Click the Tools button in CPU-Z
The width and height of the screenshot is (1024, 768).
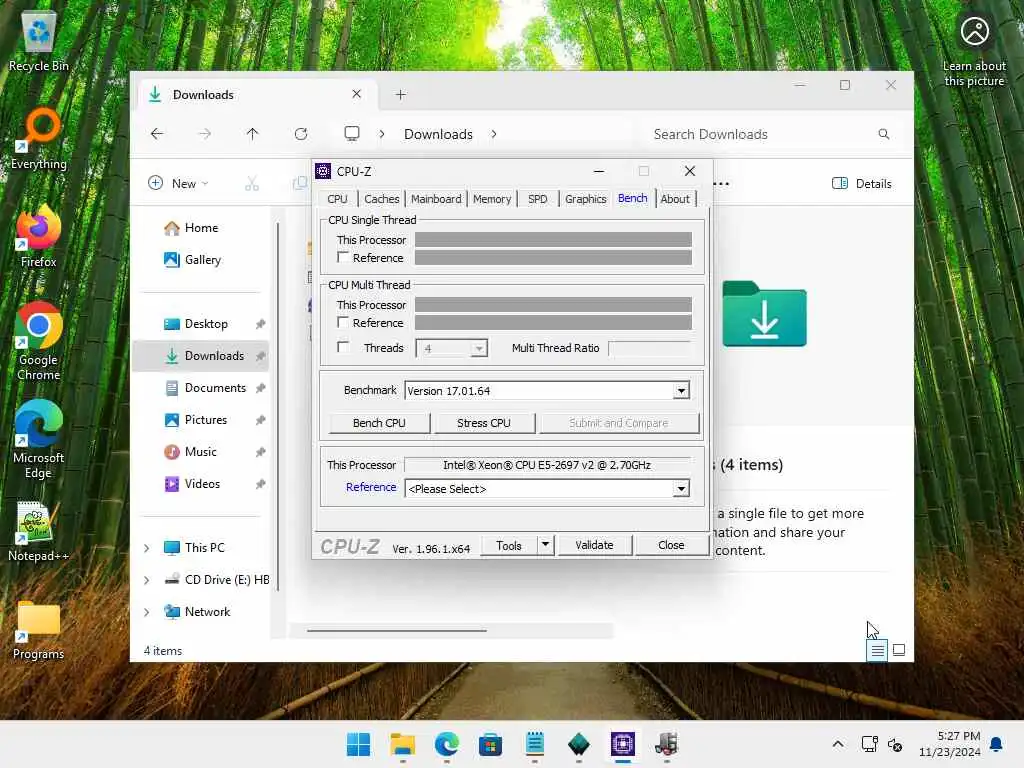pos(509,545)
